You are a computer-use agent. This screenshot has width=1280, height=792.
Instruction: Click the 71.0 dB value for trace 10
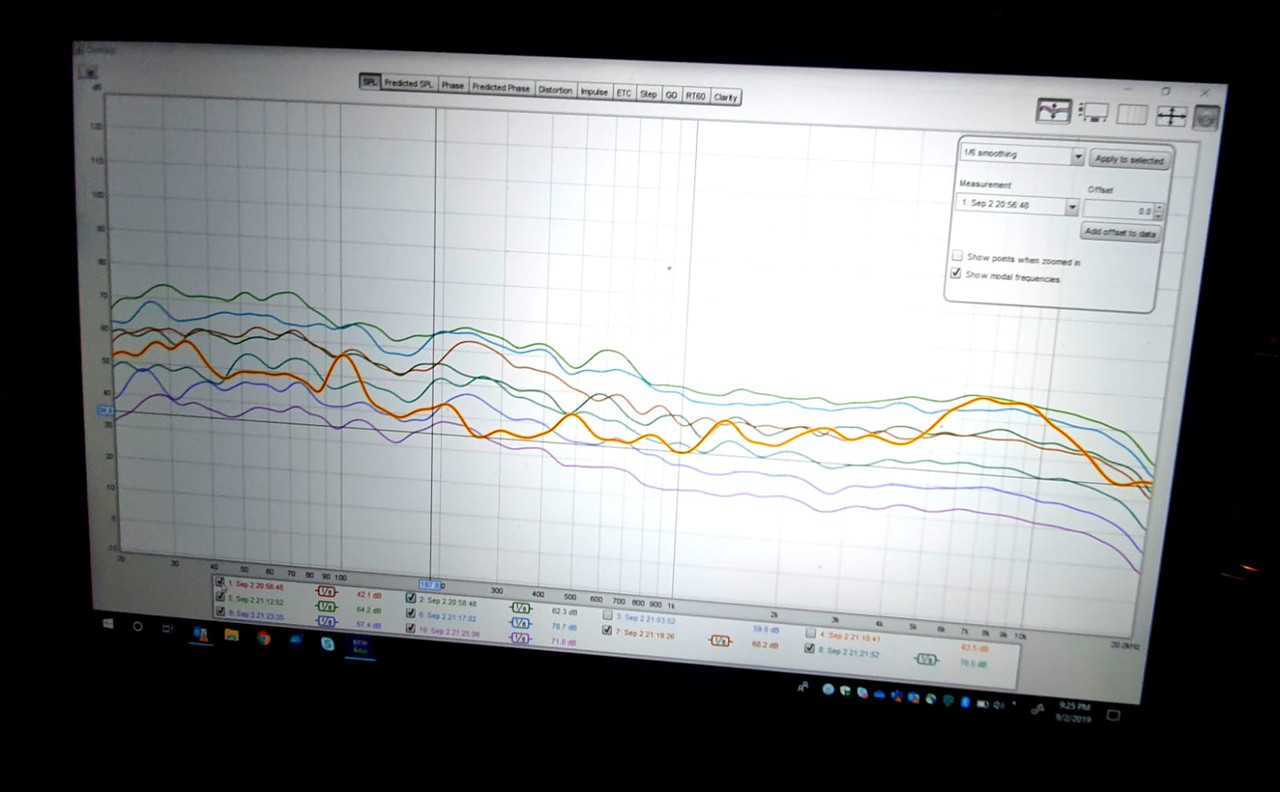tap(564, 642)
